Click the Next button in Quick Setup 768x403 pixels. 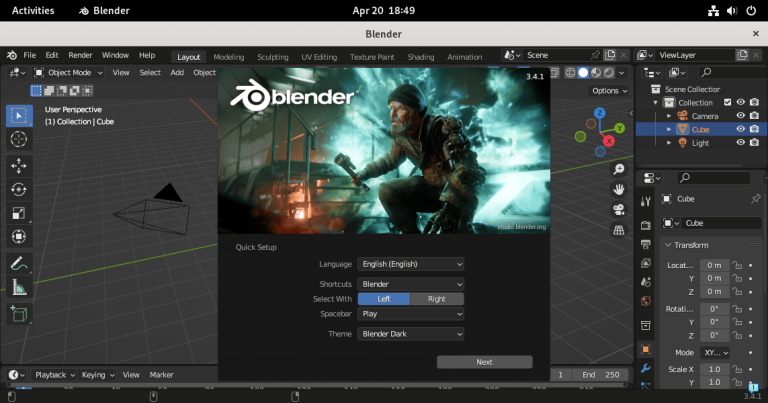[x=484, y=362]
